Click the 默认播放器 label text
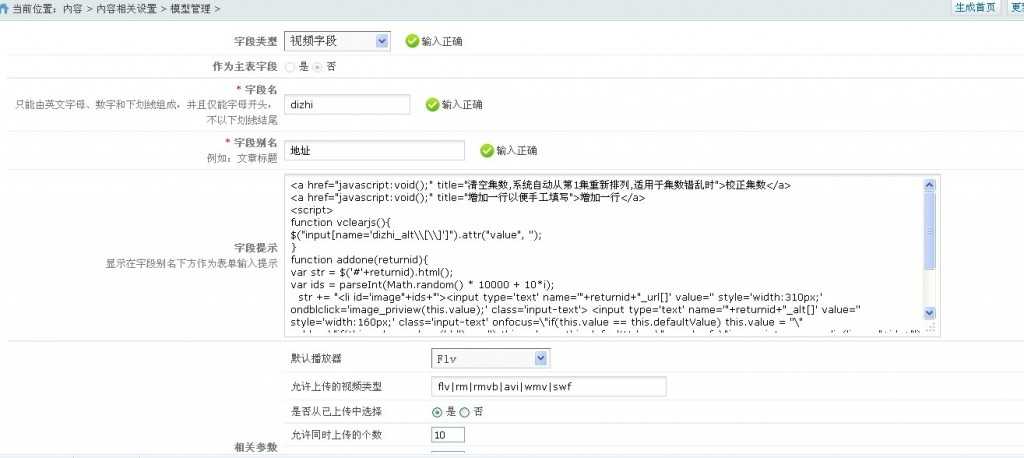Viewport: 1024px width, 458px height. (x=316, y=358)
